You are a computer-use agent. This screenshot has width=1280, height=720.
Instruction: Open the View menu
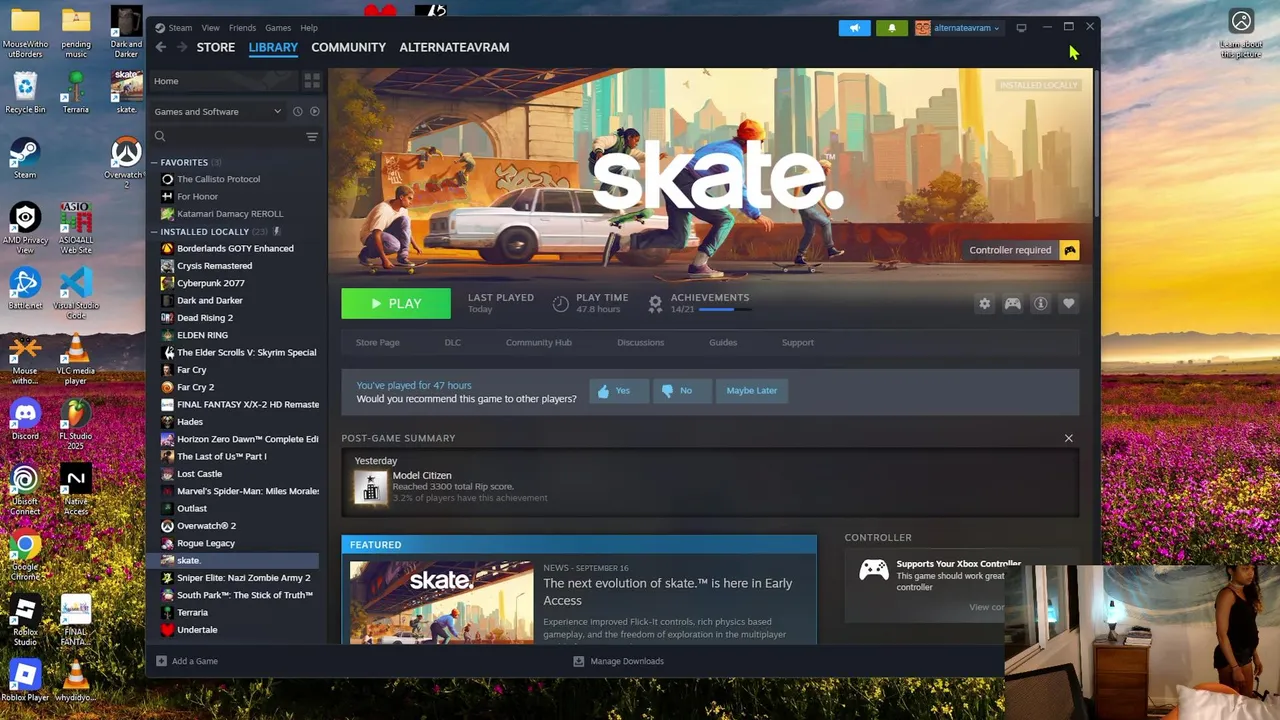[x=210, y=28]
